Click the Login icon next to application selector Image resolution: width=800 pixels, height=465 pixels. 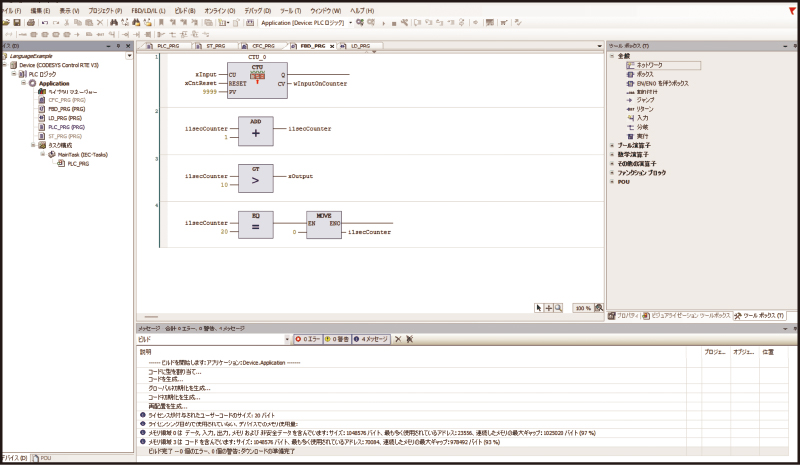tap(360, 22)
